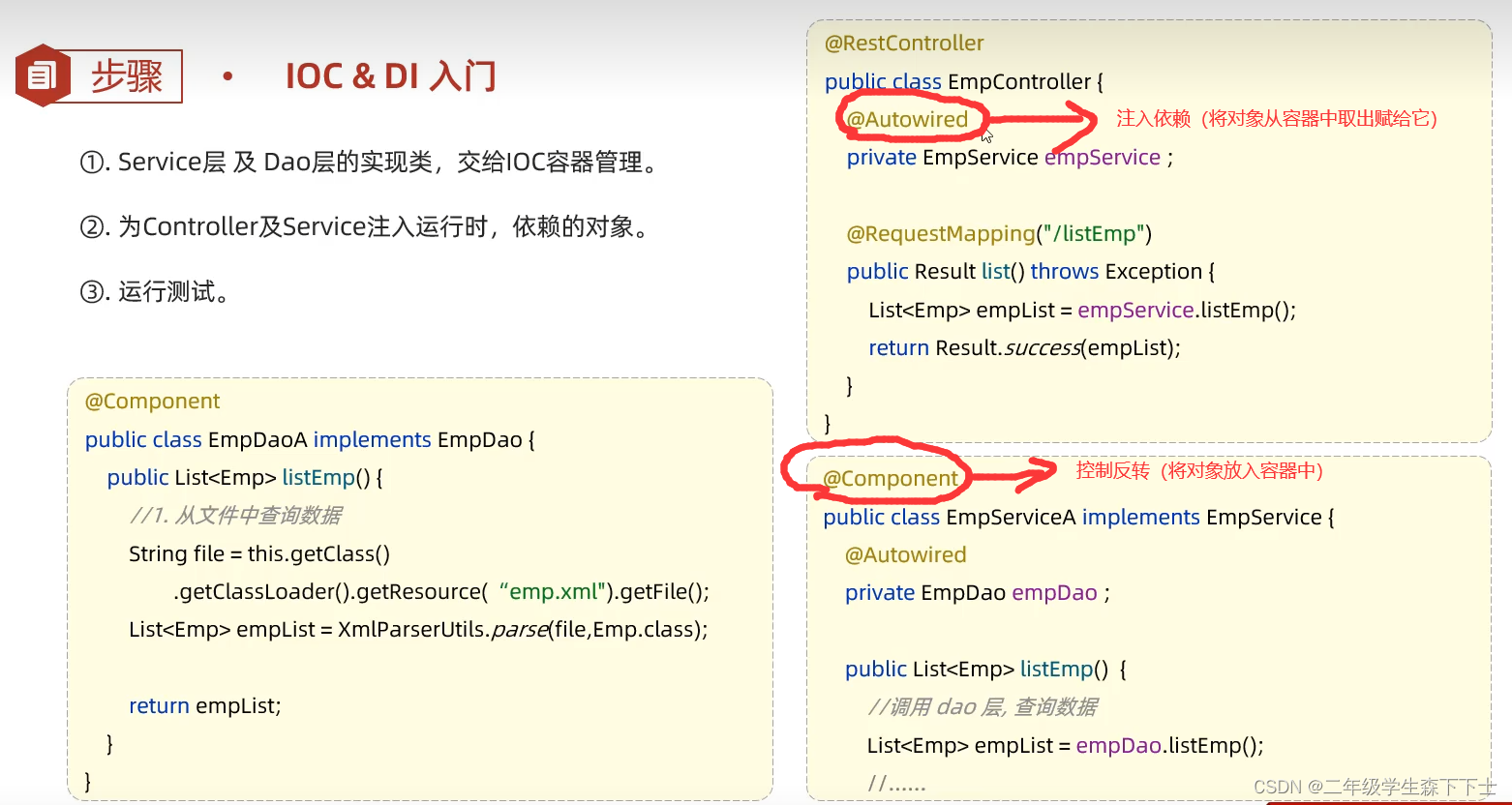This screenshot has width=1512, height=805.
Task: Click listEmp() method signature in EmpServiceA
Action: (986, 670)
